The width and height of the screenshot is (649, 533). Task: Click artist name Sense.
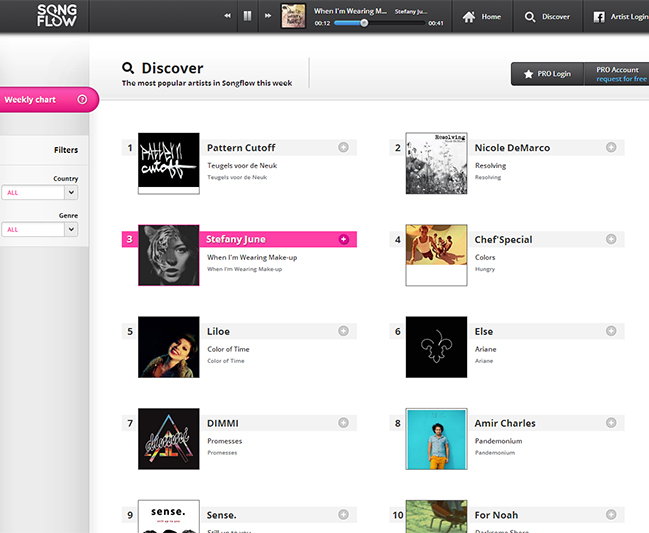click(x=221, y=515)
